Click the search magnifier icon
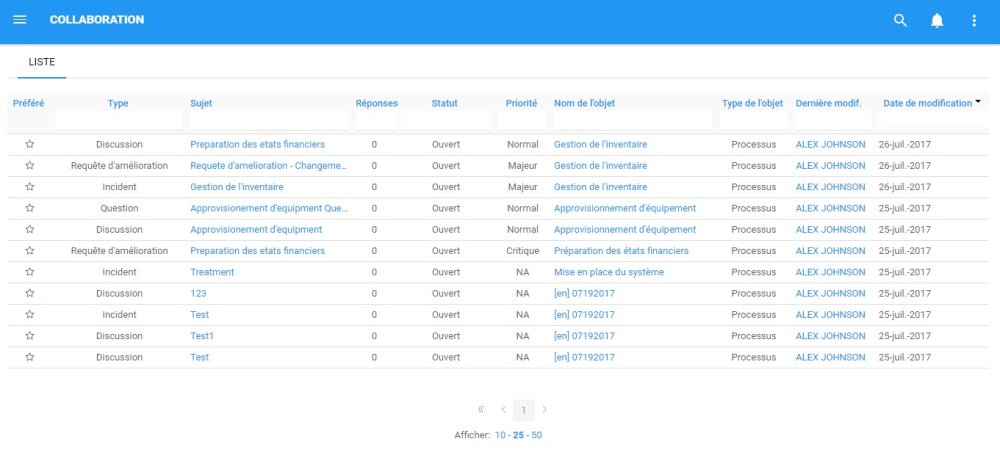The height and width of the screenshot is (450, 1000). tap(900, 20)
